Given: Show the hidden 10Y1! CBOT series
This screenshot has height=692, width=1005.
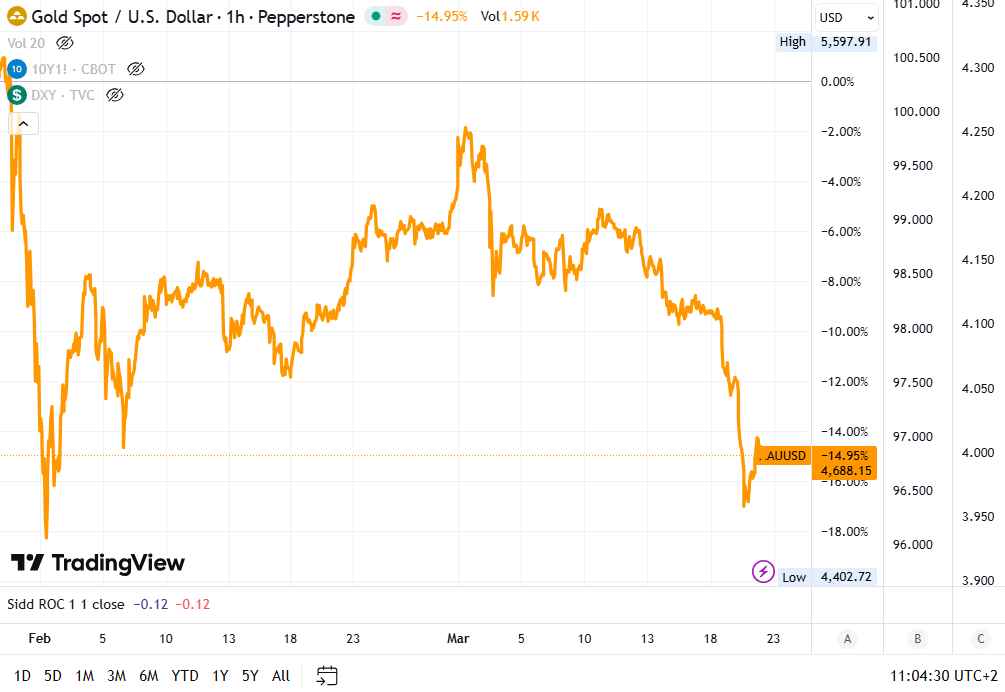Looking at the screenshot, I should pyautogui.click(x=136, y=69).
